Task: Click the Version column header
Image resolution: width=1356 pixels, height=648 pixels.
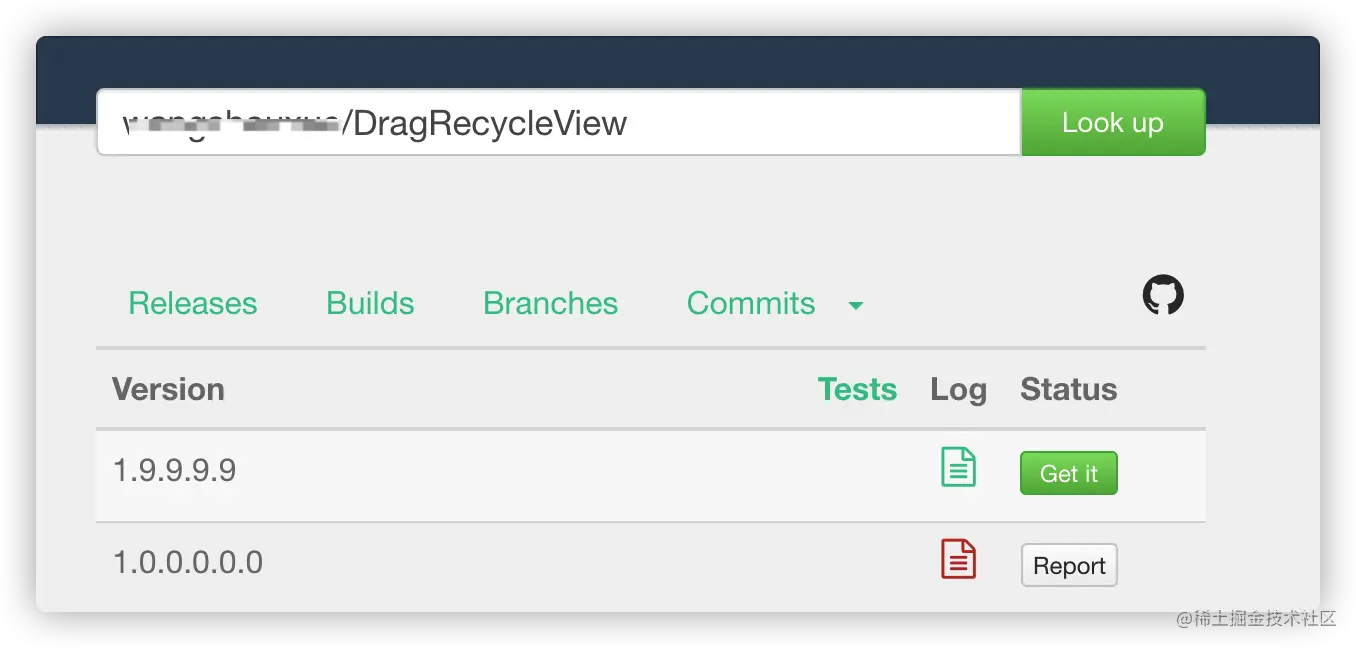Action: [x=168, y=389]
